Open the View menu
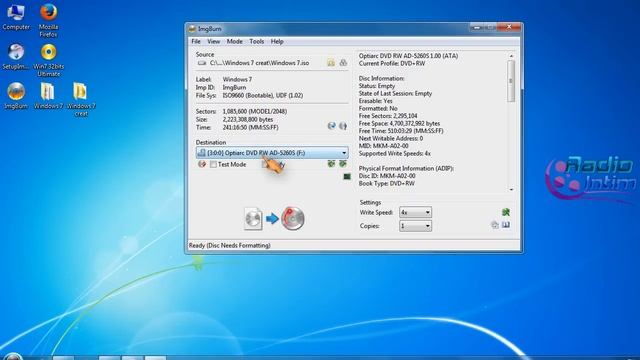The width and height of the screenshot is (640, 360). pyautogui.click(x=213, y=42)
